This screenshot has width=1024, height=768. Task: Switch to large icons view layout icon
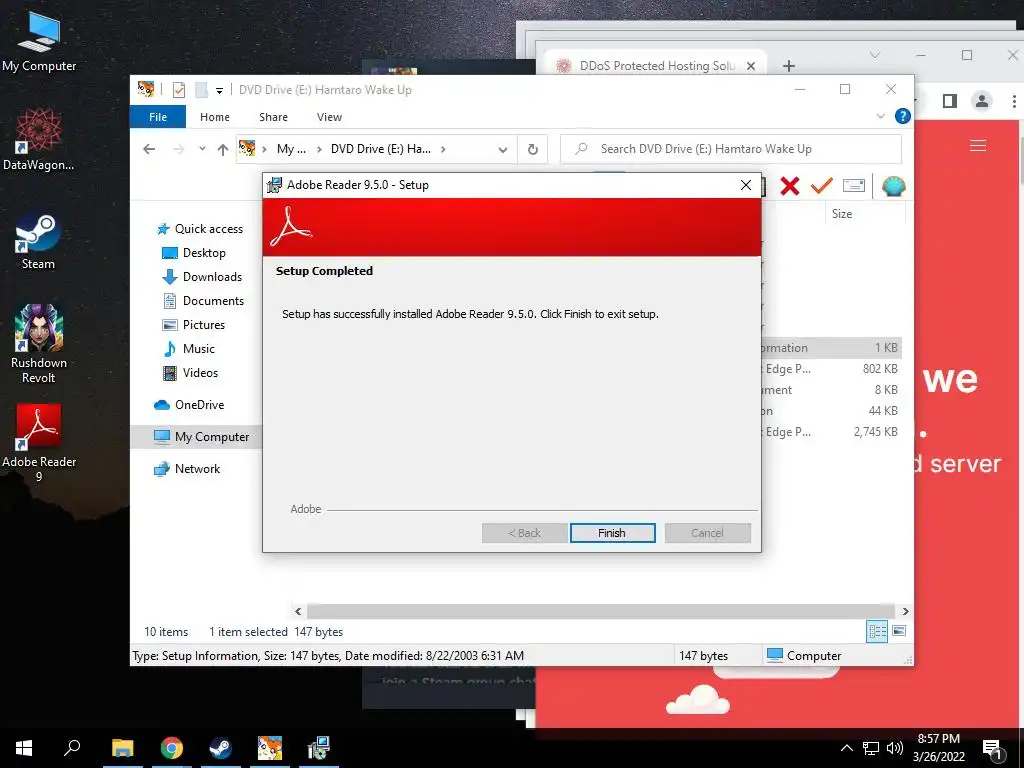(x=899, y=631)
